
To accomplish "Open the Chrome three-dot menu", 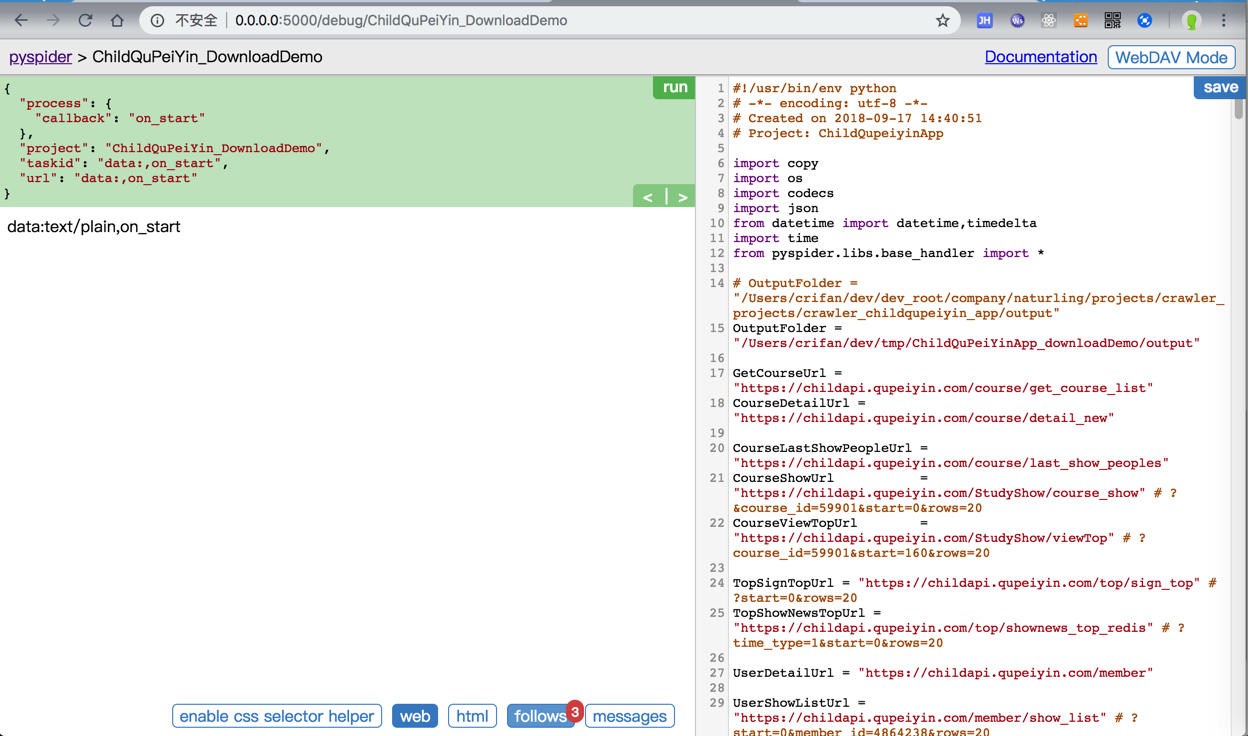I will (1223, 20).
